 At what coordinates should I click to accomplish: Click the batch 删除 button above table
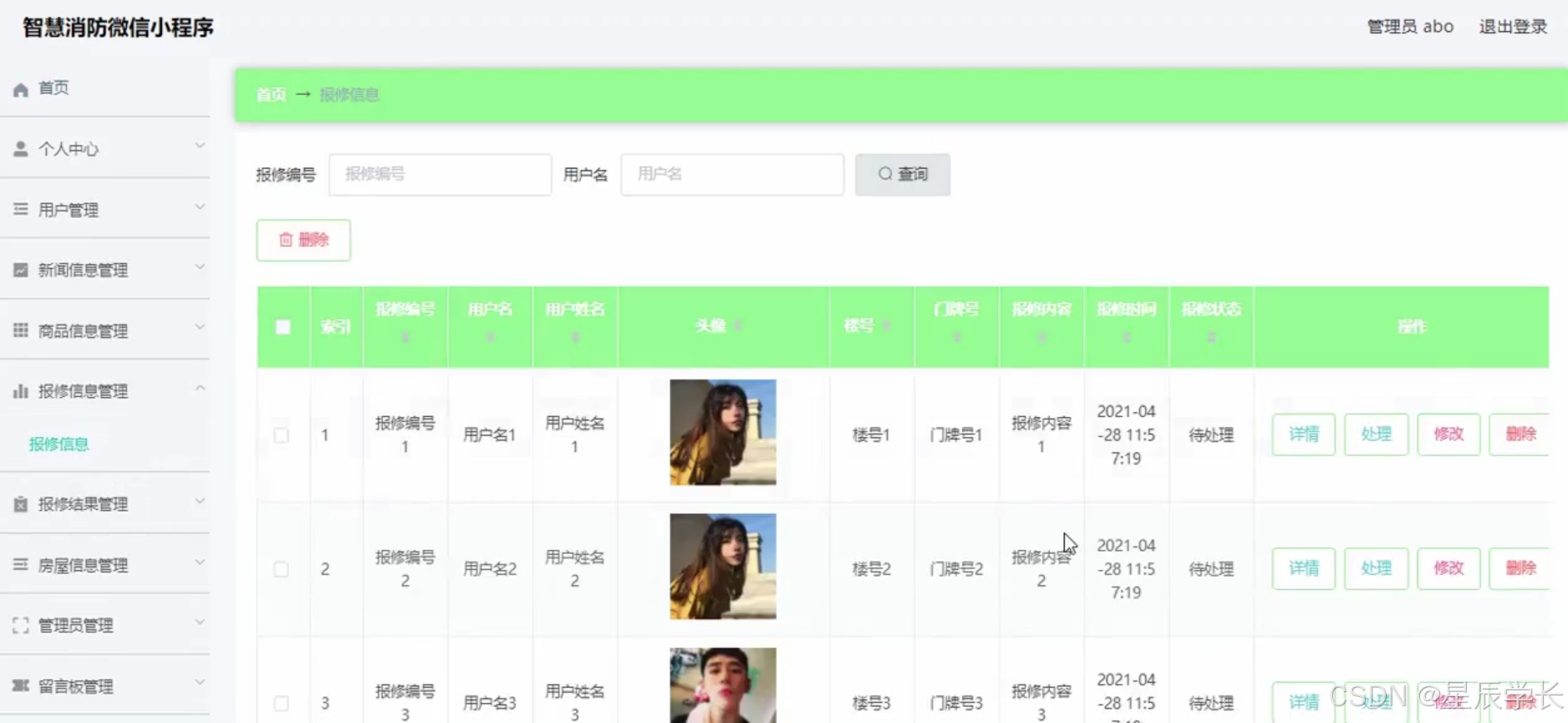pos(303,240)
